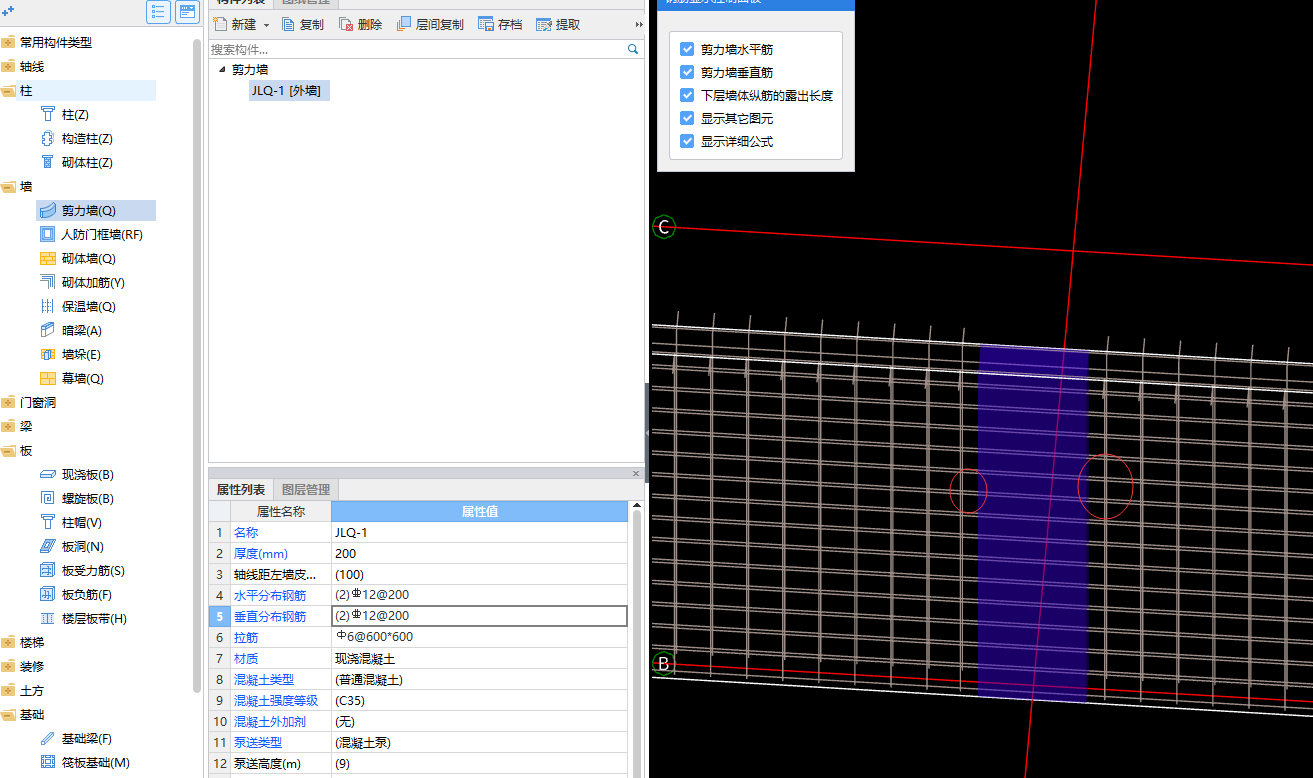
Task: Open the 新建 dropdown arrow
Action: tap(266, 25)
